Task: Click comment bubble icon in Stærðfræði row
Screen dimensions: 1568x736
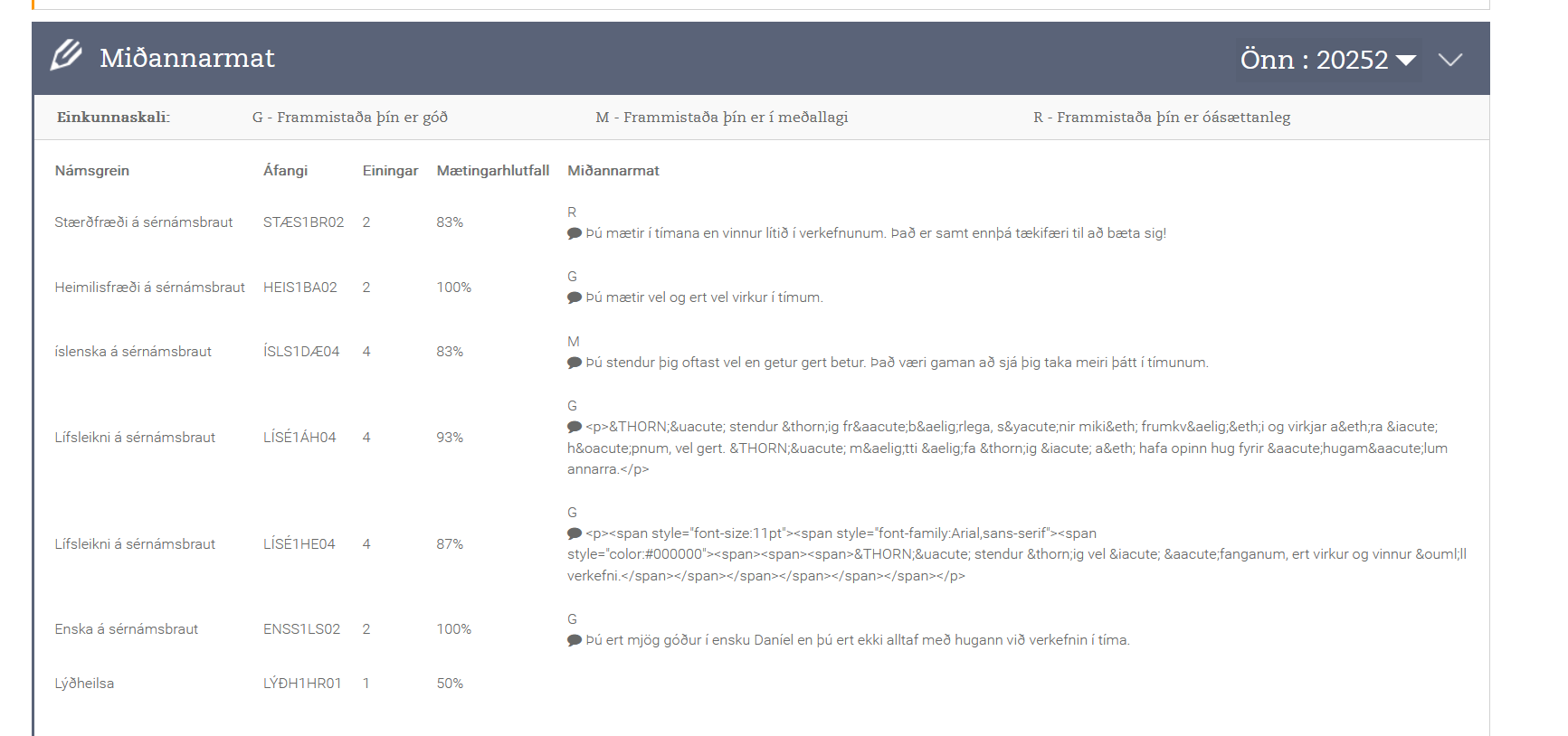Action: pos(574,233)
